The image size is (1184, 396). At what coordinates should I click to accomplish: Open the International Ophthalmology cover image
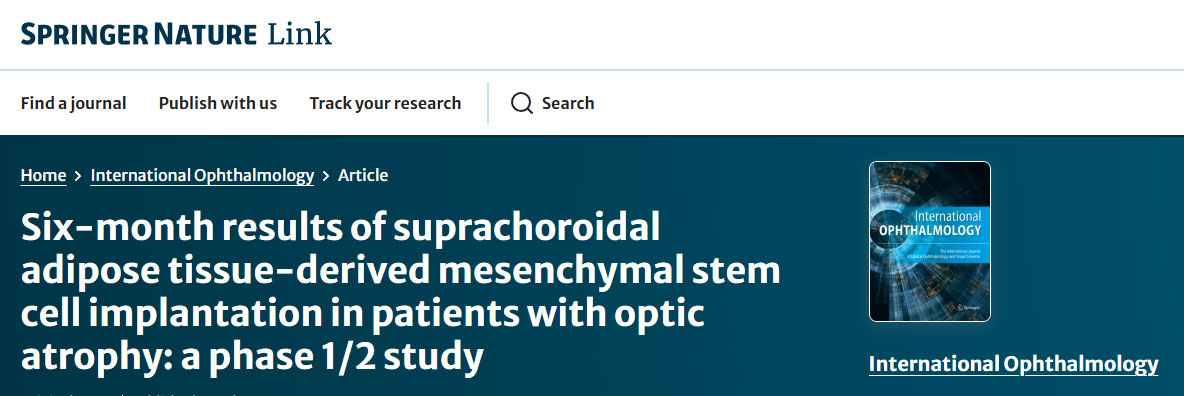(930, 241)
